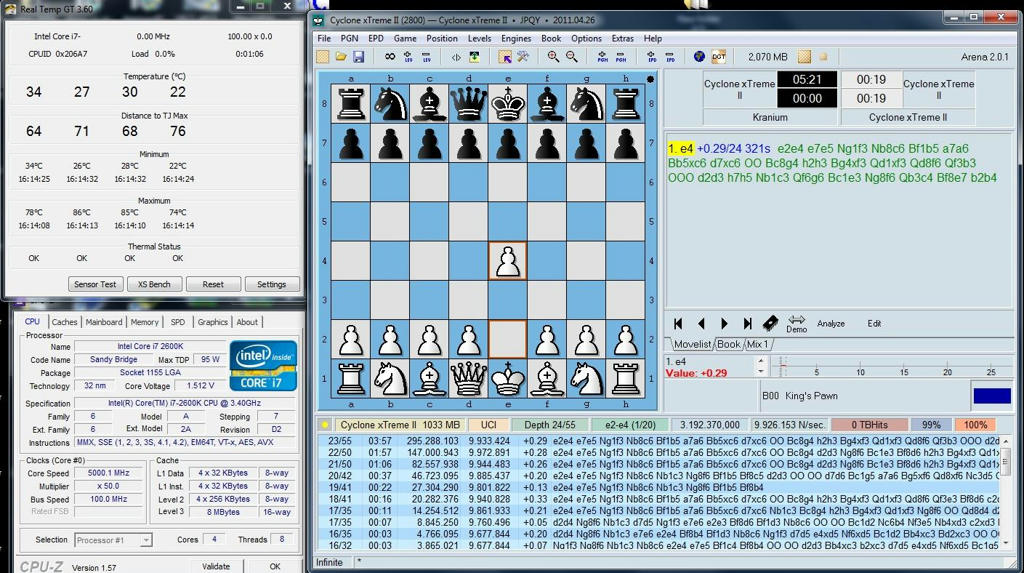Save the game with the floppy disk icon
Viewport: 1024px width, 573px height.
pyautogui.click(x=359, y=57)
